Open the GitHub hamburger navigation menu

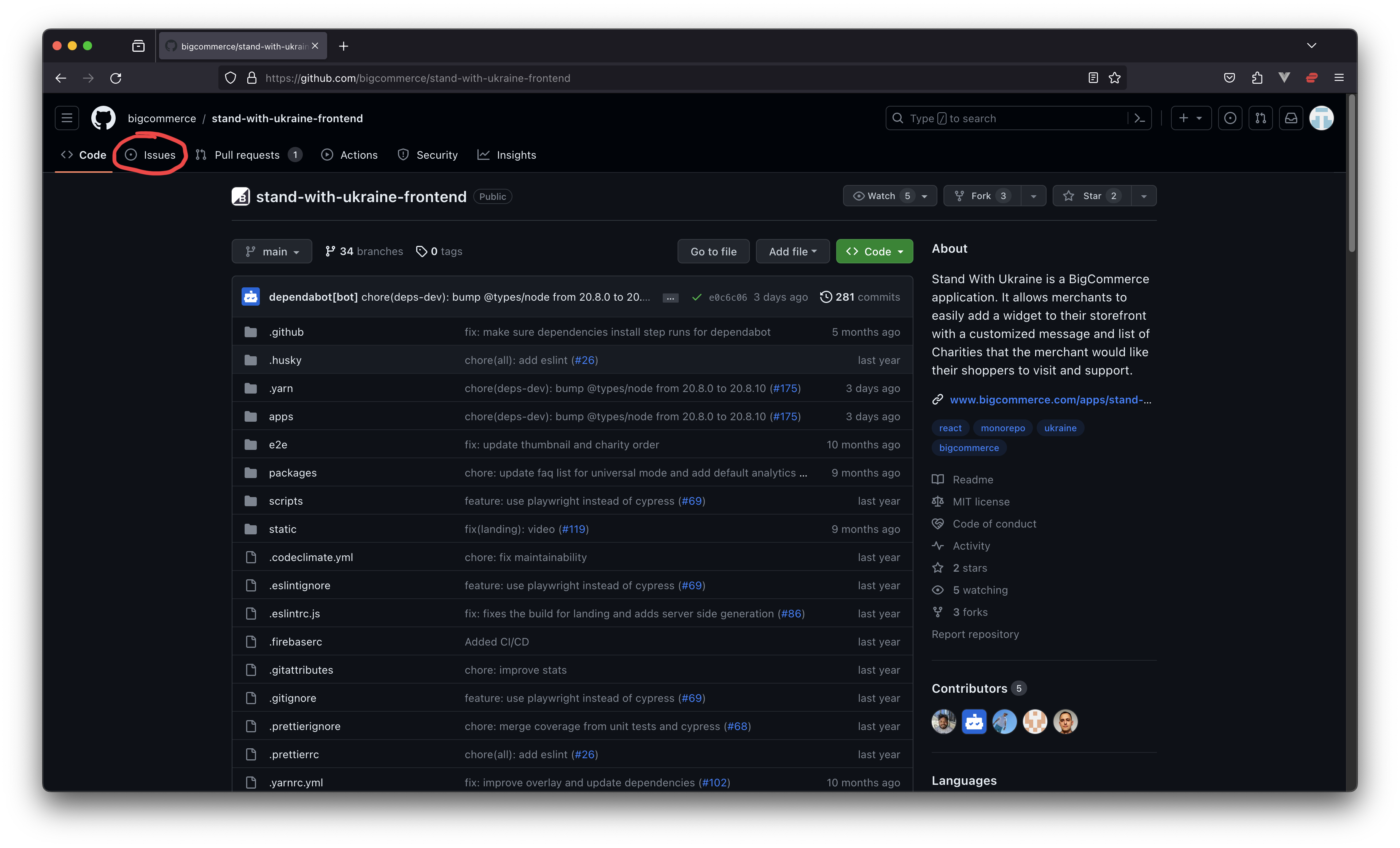[x=67, y=118]
